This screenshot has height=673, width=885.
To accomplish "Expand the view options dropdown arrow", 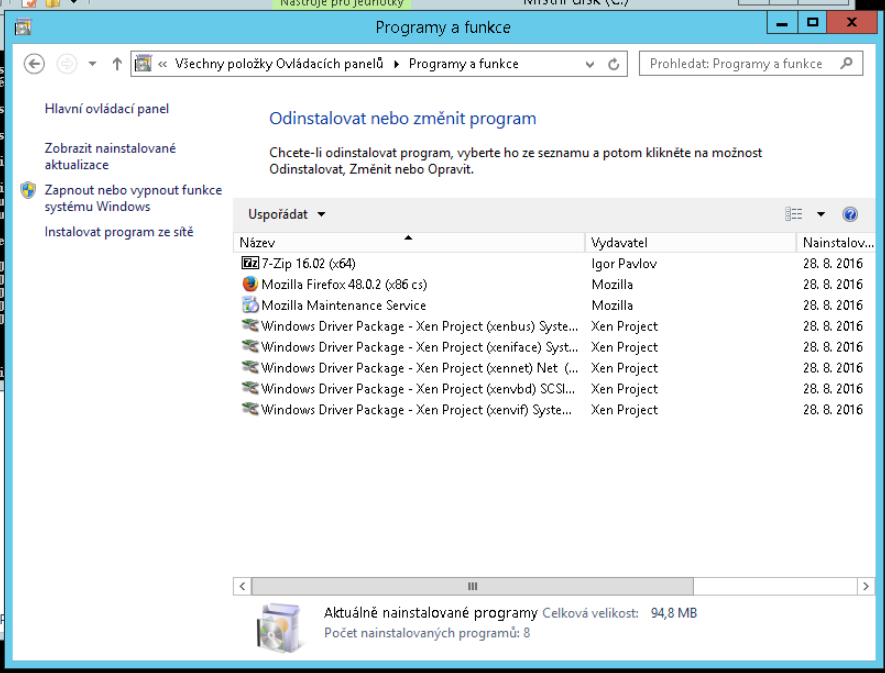I will pos(821,214).
